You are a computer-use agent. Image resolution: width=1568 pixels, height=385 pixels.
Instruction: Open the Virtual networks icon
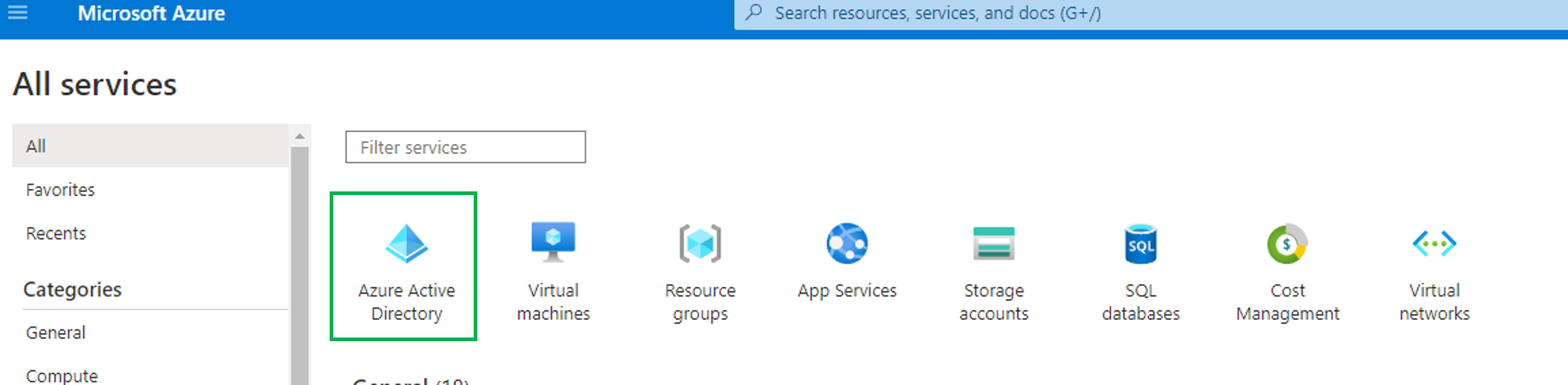tap(1434, 243)
